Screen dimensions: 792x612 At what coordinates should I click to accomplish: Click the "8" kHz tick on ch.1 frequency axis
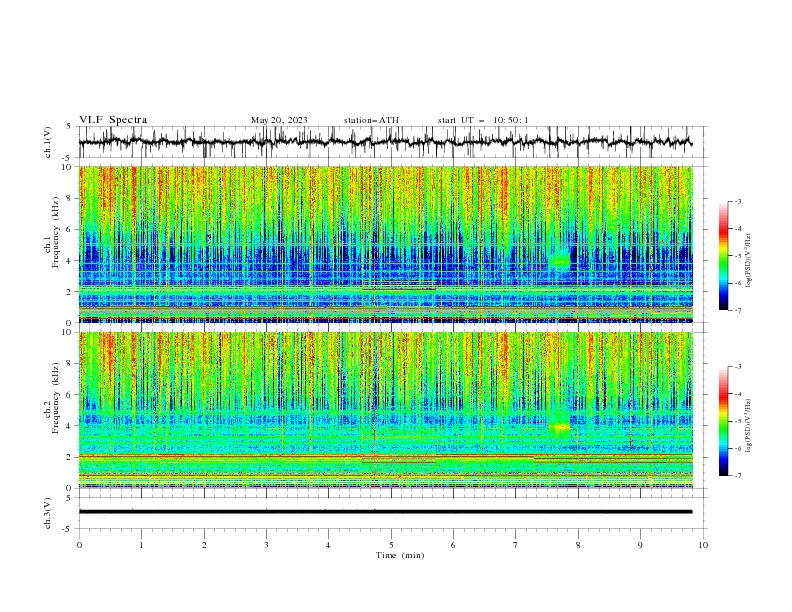(70, 198)
